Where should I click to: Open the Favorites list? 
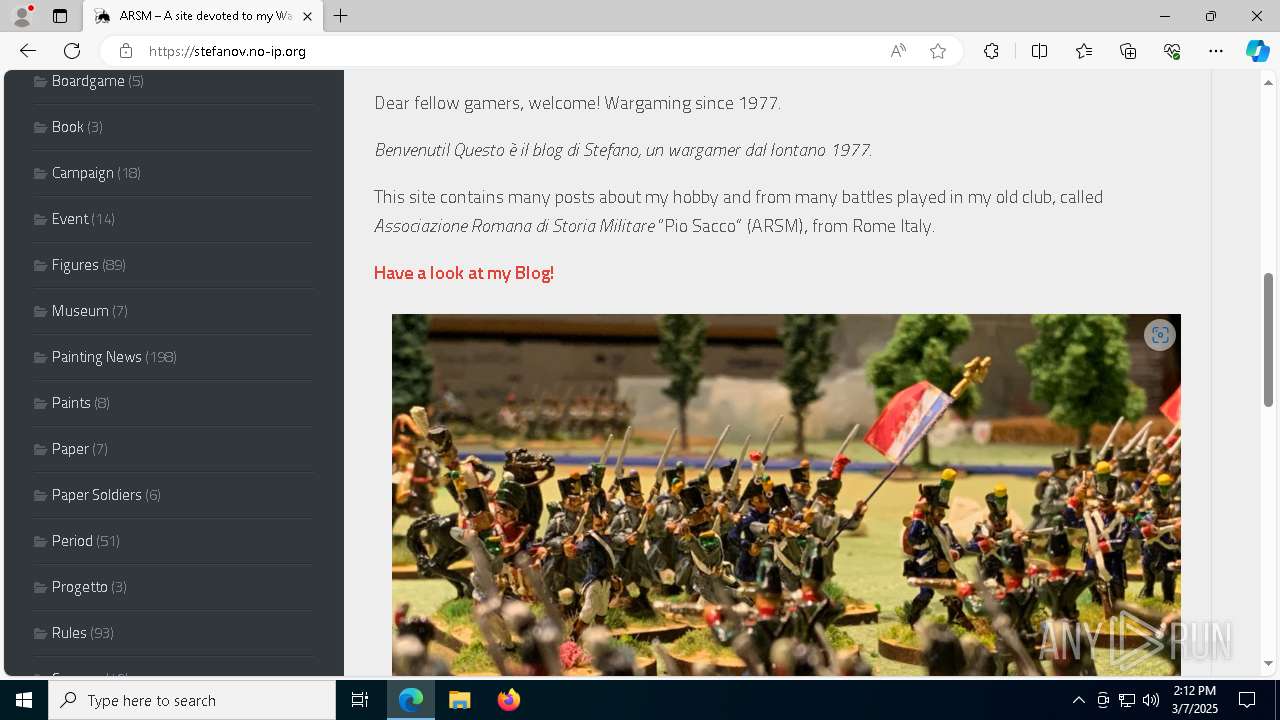(x=1084, y=51)
